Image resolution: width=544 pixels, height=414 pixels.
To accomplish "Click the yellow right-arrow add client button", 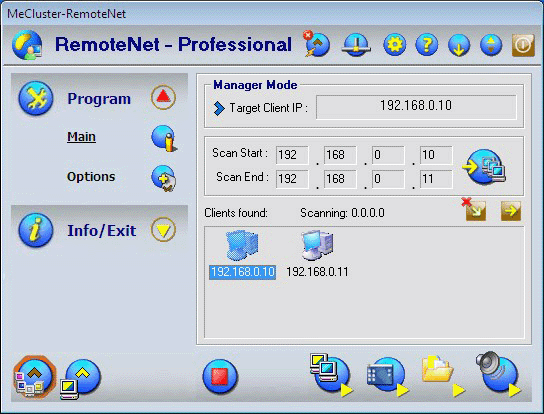I will coord(511,211).
